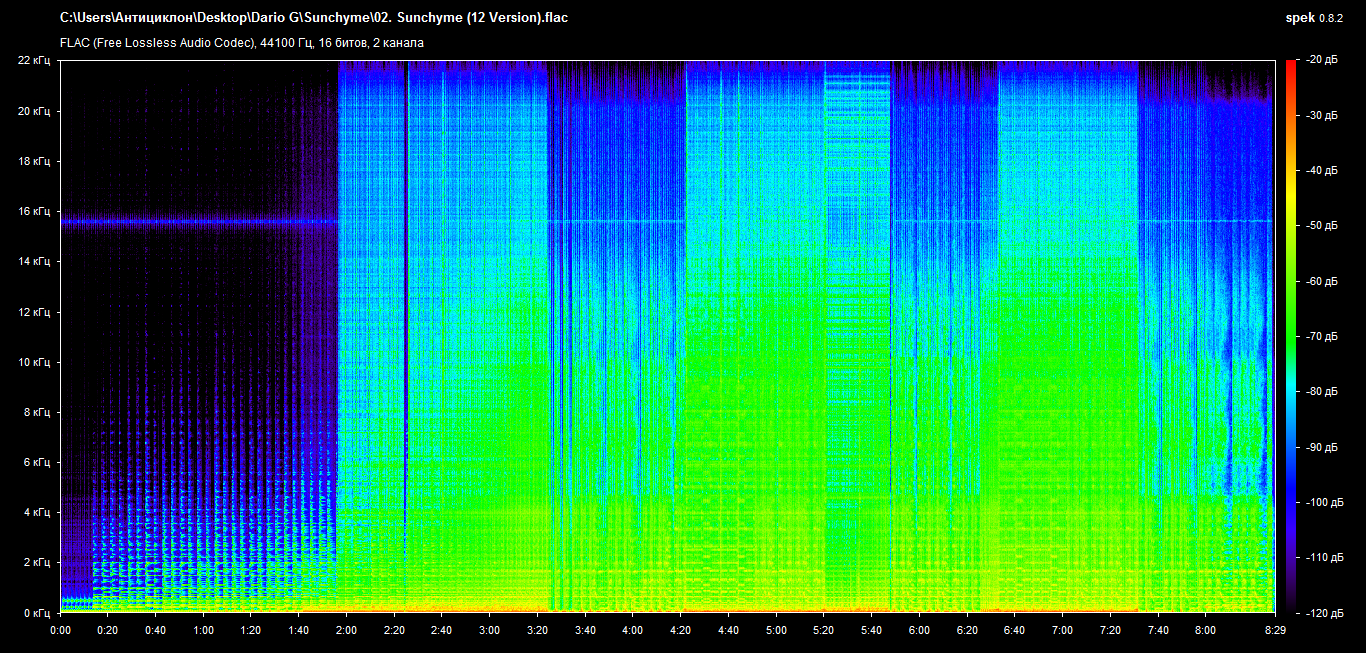Click the '18 кГц' frequency axis label
The height and width of the screenshot is (653, 1366).
tap(34, 161)
